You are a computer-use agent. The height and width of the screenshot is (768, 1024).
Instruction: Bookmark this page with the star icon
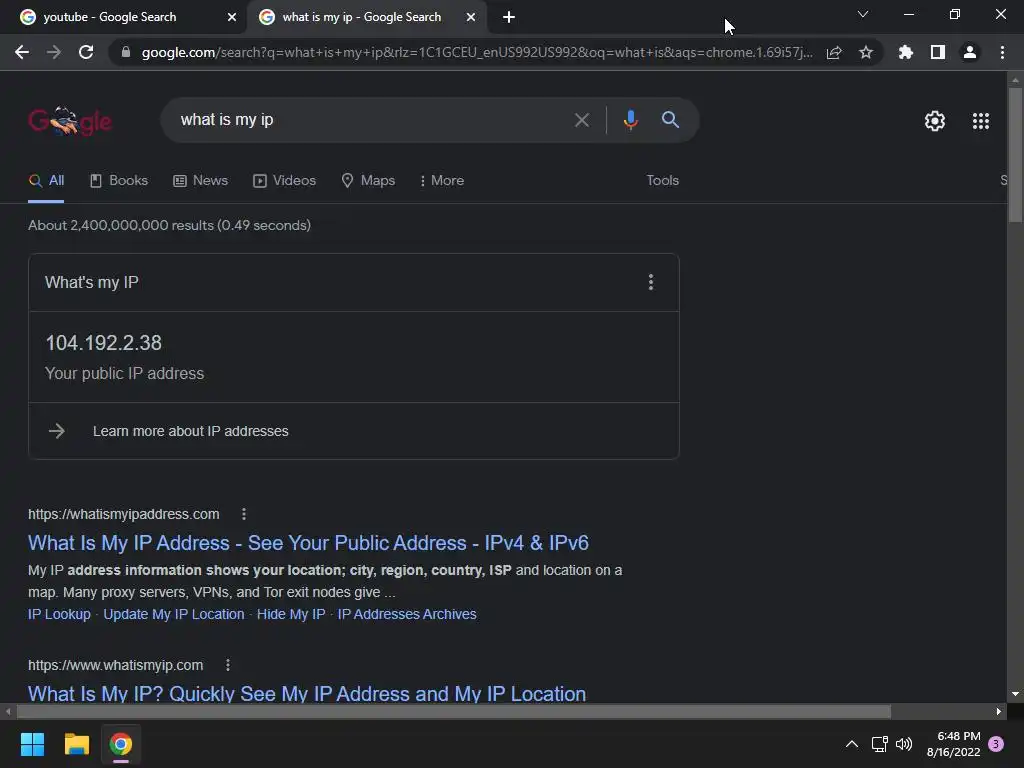866,52
